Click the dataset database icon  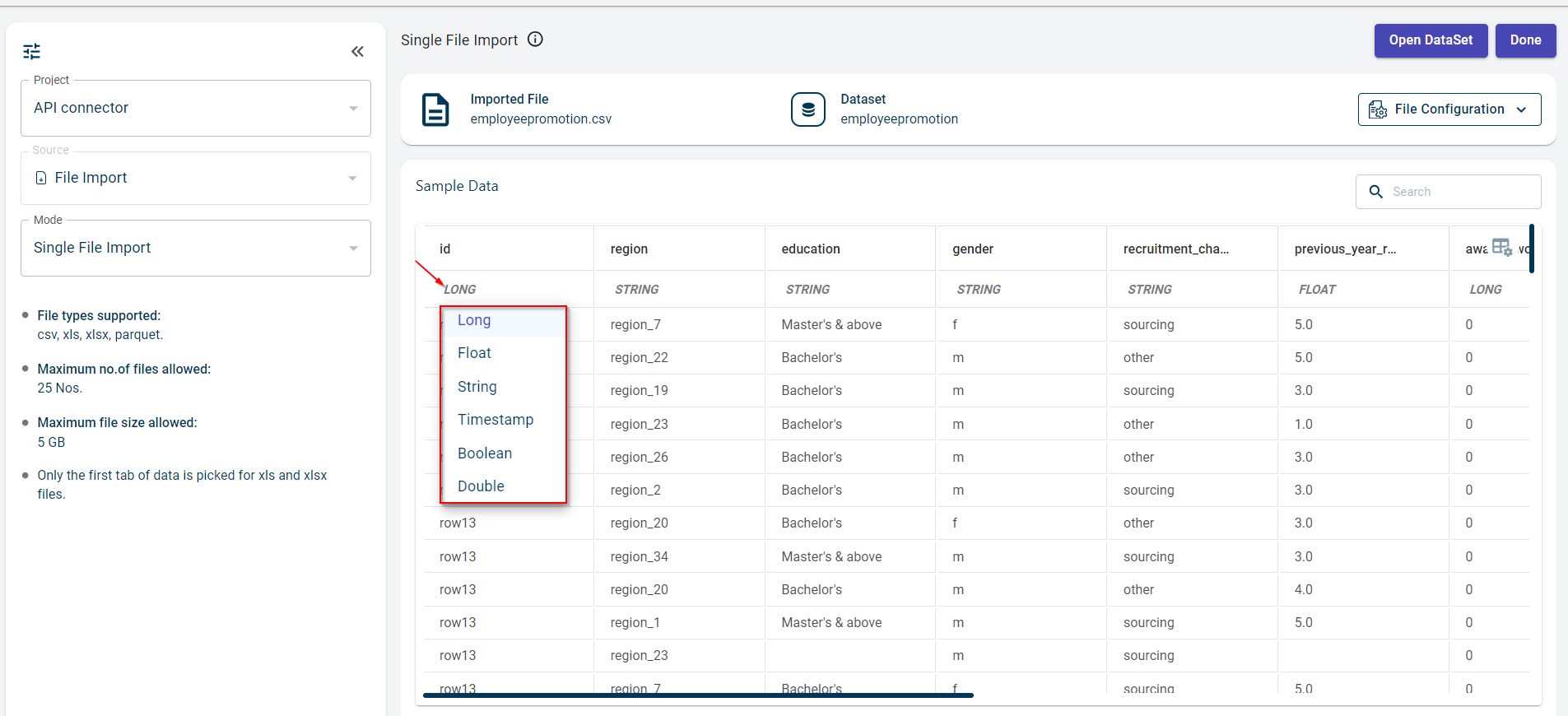coord(807,109)
